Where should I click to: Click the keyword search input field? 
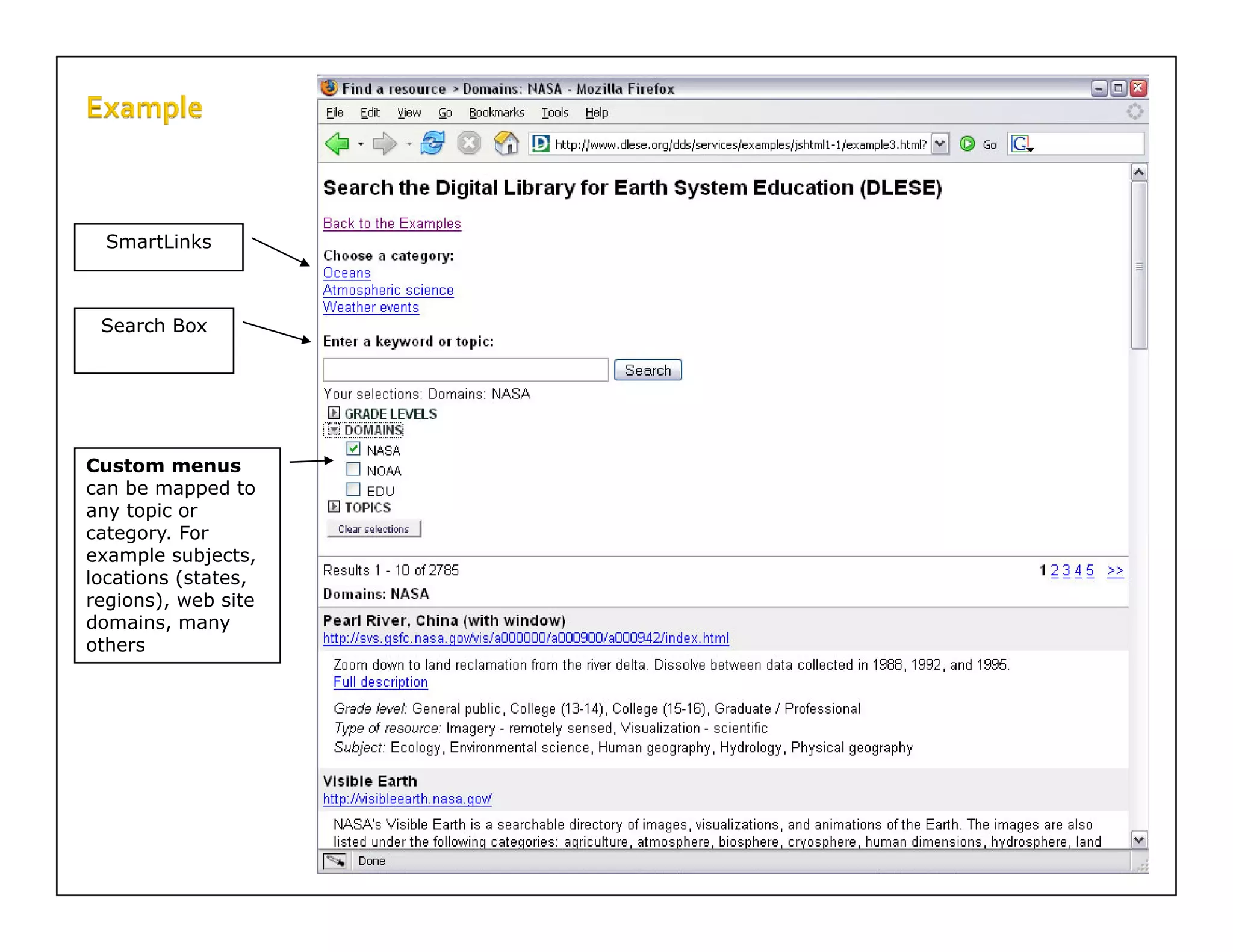(465, 369)
